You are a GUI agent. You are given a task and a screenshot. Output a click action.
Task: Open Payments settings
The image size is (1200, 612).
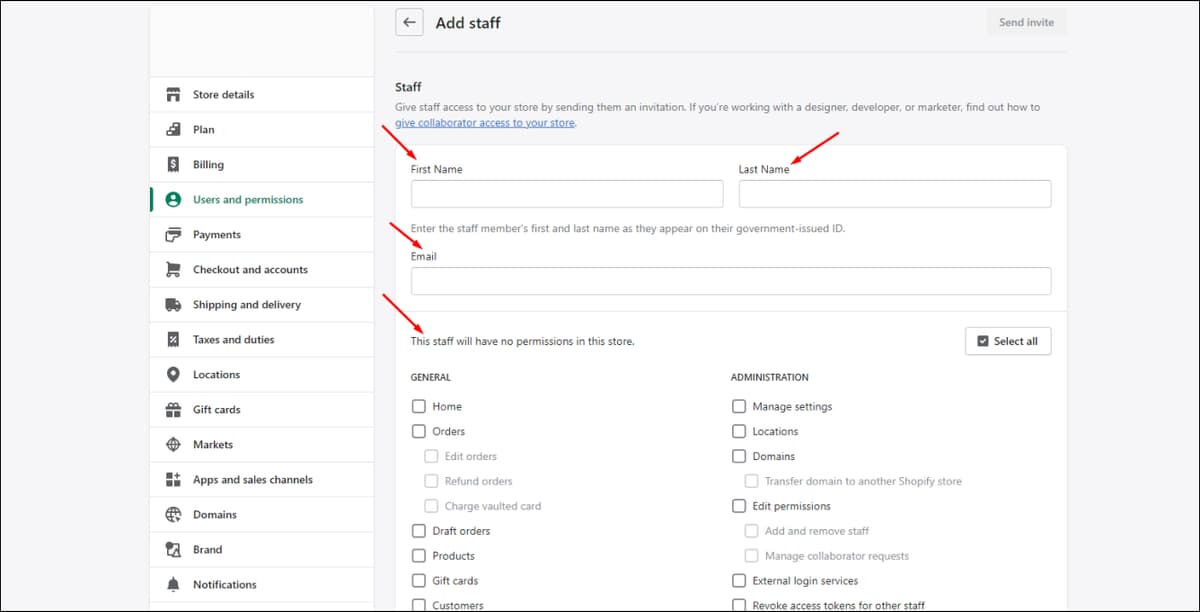coord(261,235)
